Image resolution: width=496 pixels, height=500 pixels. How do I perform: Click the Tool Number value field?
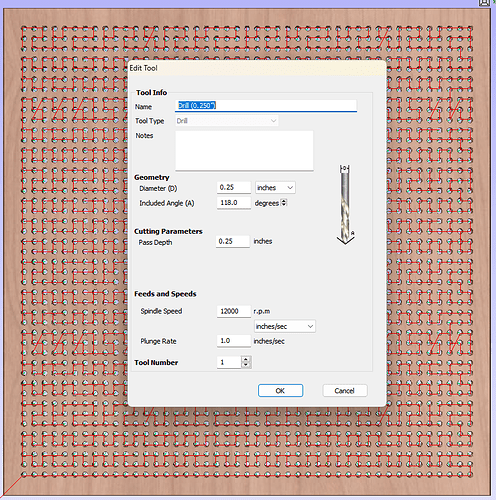[229, 362]
